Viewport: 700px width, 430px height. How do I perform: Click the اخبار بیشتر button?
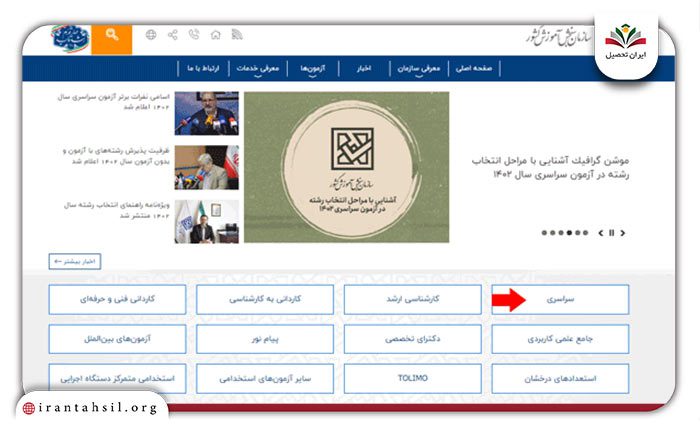click(75, 262)
